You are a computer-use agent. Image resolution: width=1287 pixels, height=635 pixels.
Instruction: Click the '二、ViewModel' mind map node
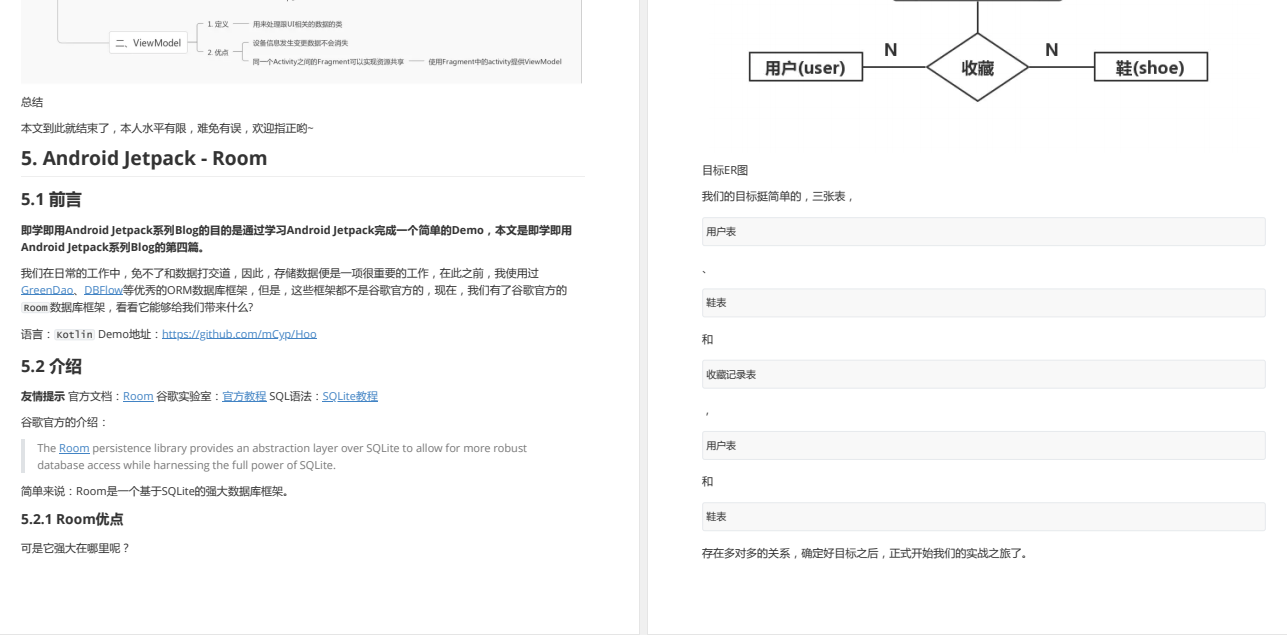(x=146, y=42)
